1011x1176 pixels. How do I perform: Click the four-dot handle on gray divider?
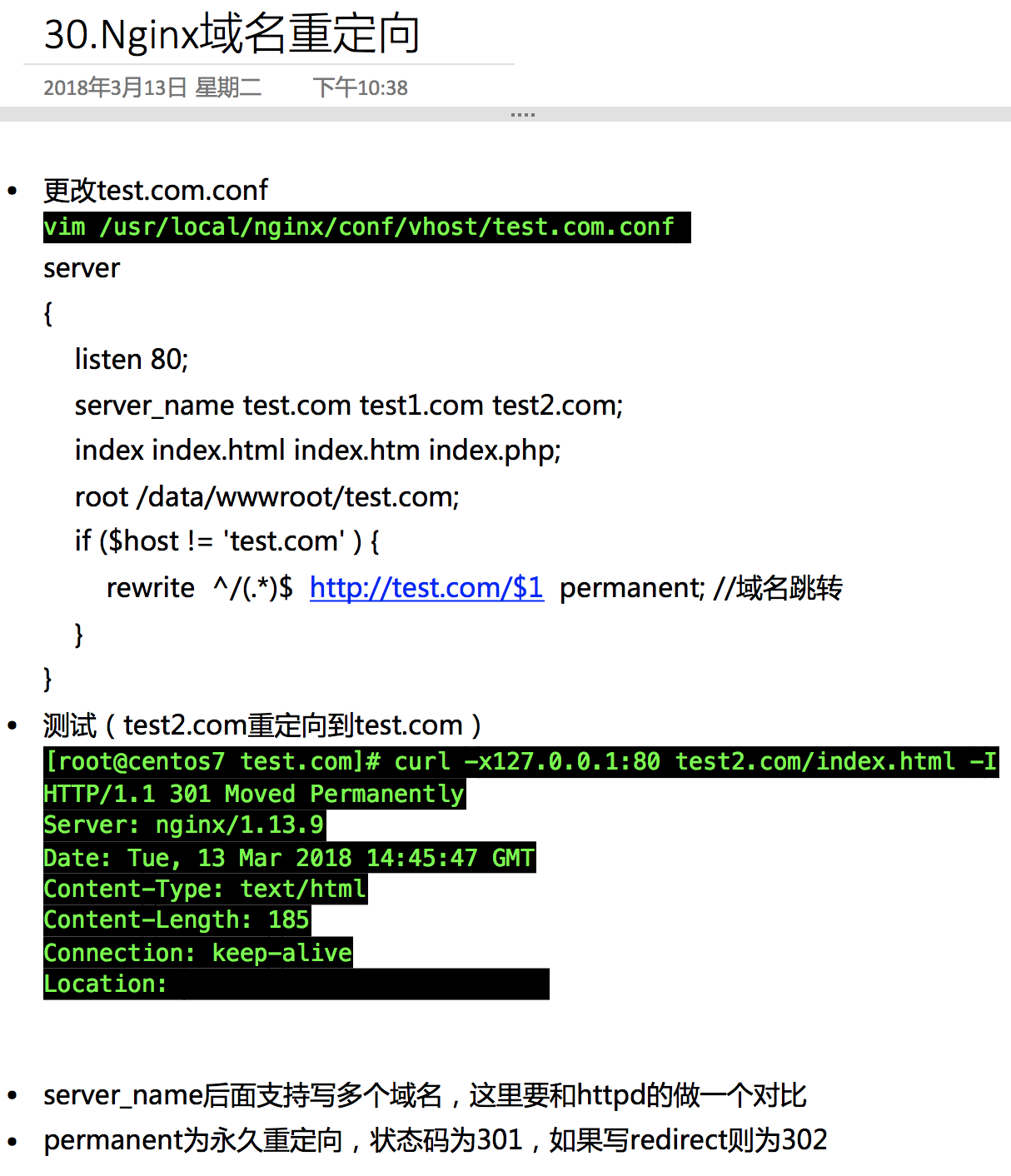[x=523, y=114]
